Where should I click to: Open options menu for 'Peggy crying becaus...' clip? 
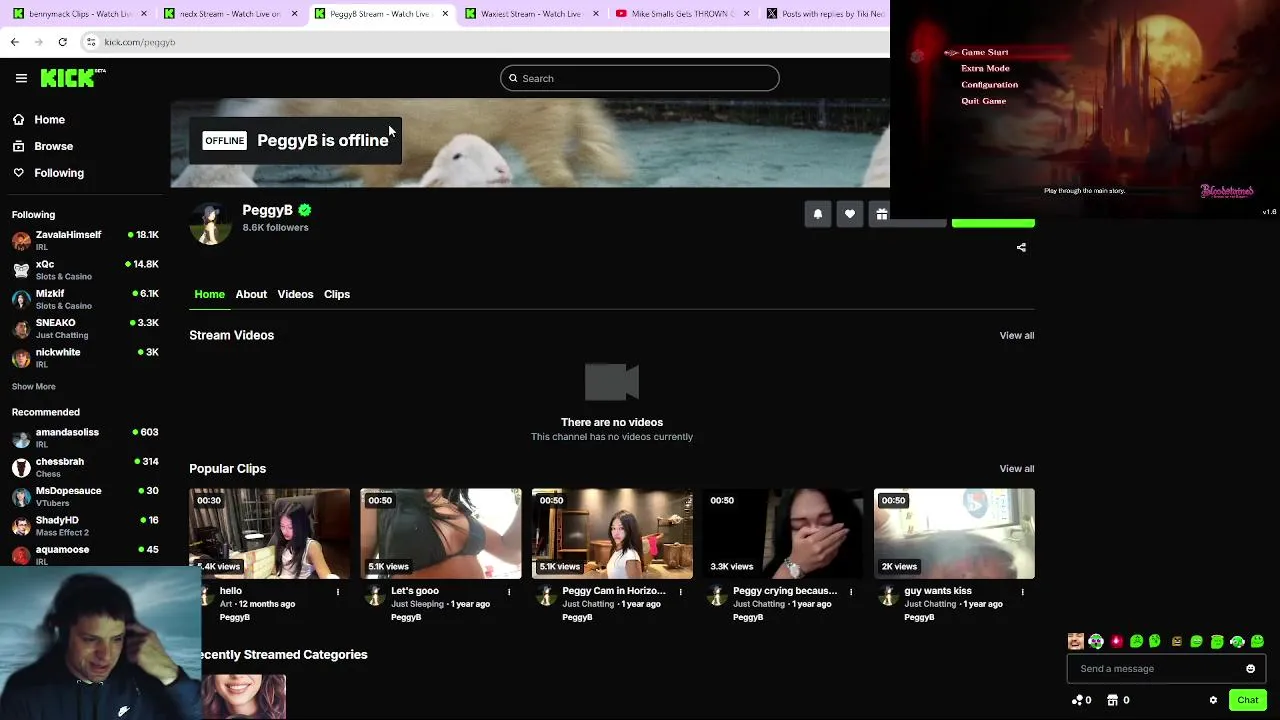(x=851, y=592)
